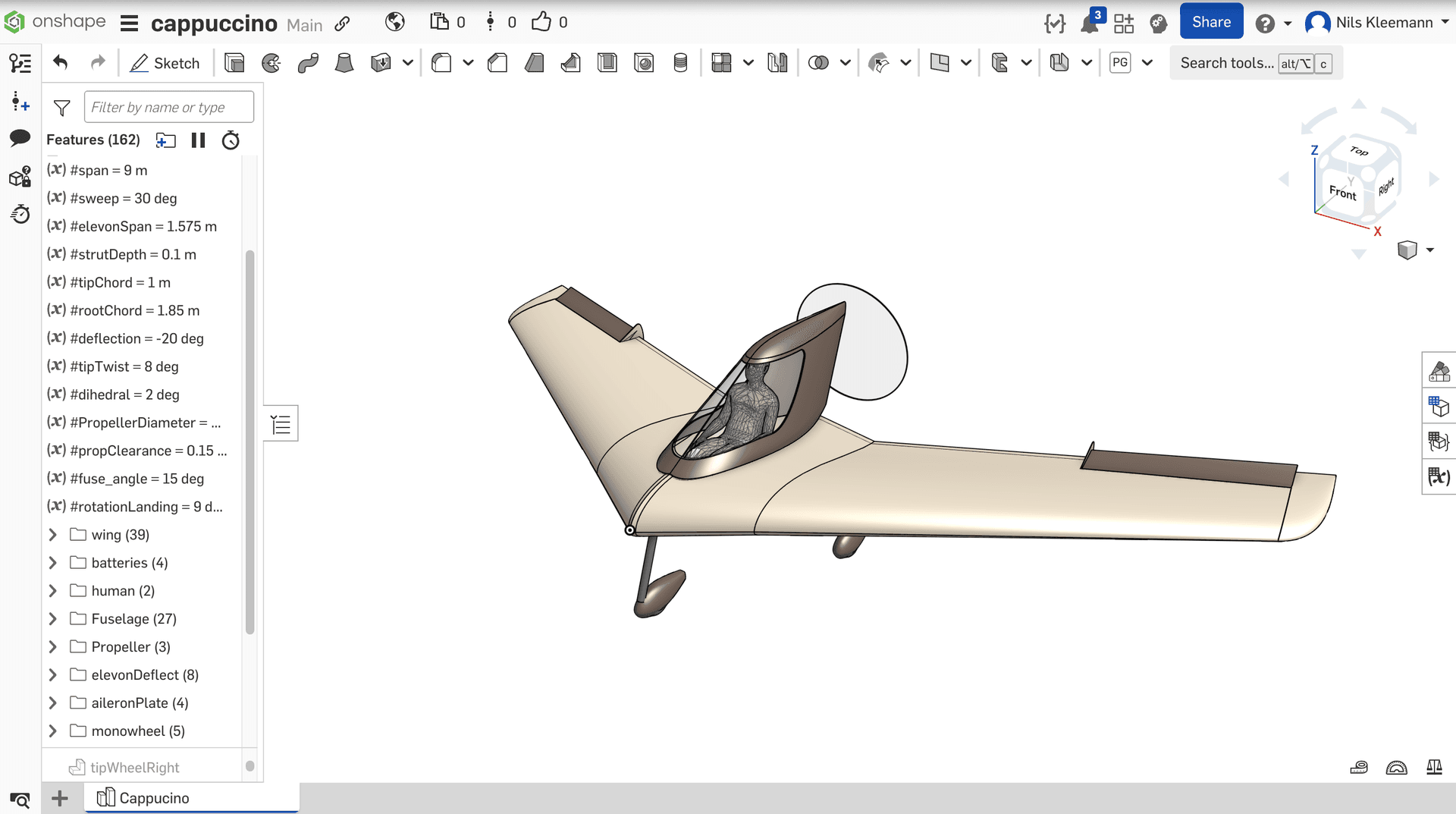Screen dimensions: 1456x814
Task: Select the Loft tool
Action: point(344,63)
